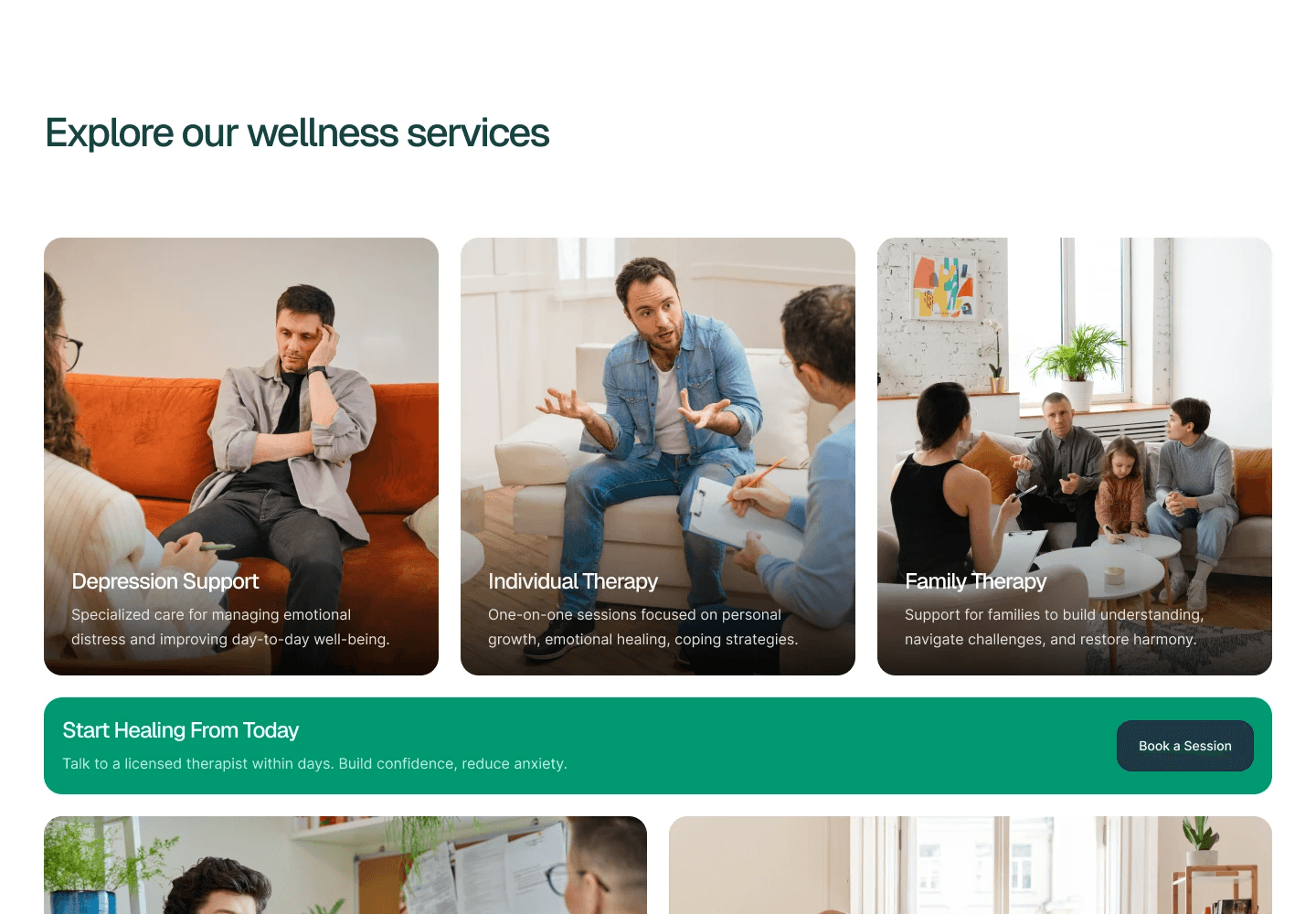
Task: Click the Book a Session button
Action: 1184,746
